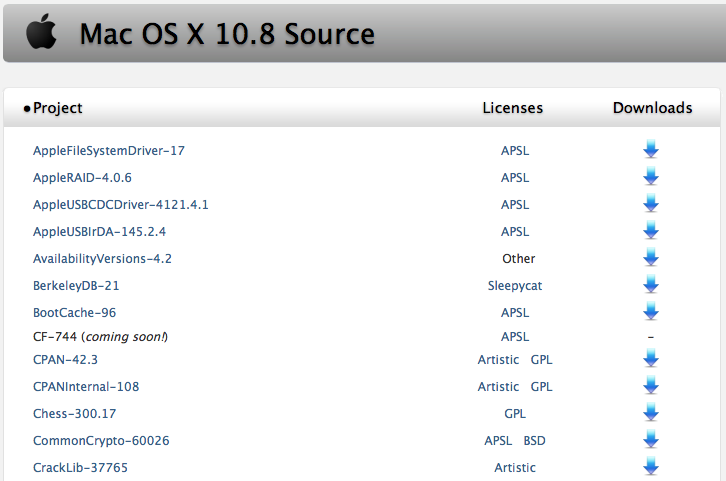
Task: Click the Downloads column header
Action: click(652, 108)
